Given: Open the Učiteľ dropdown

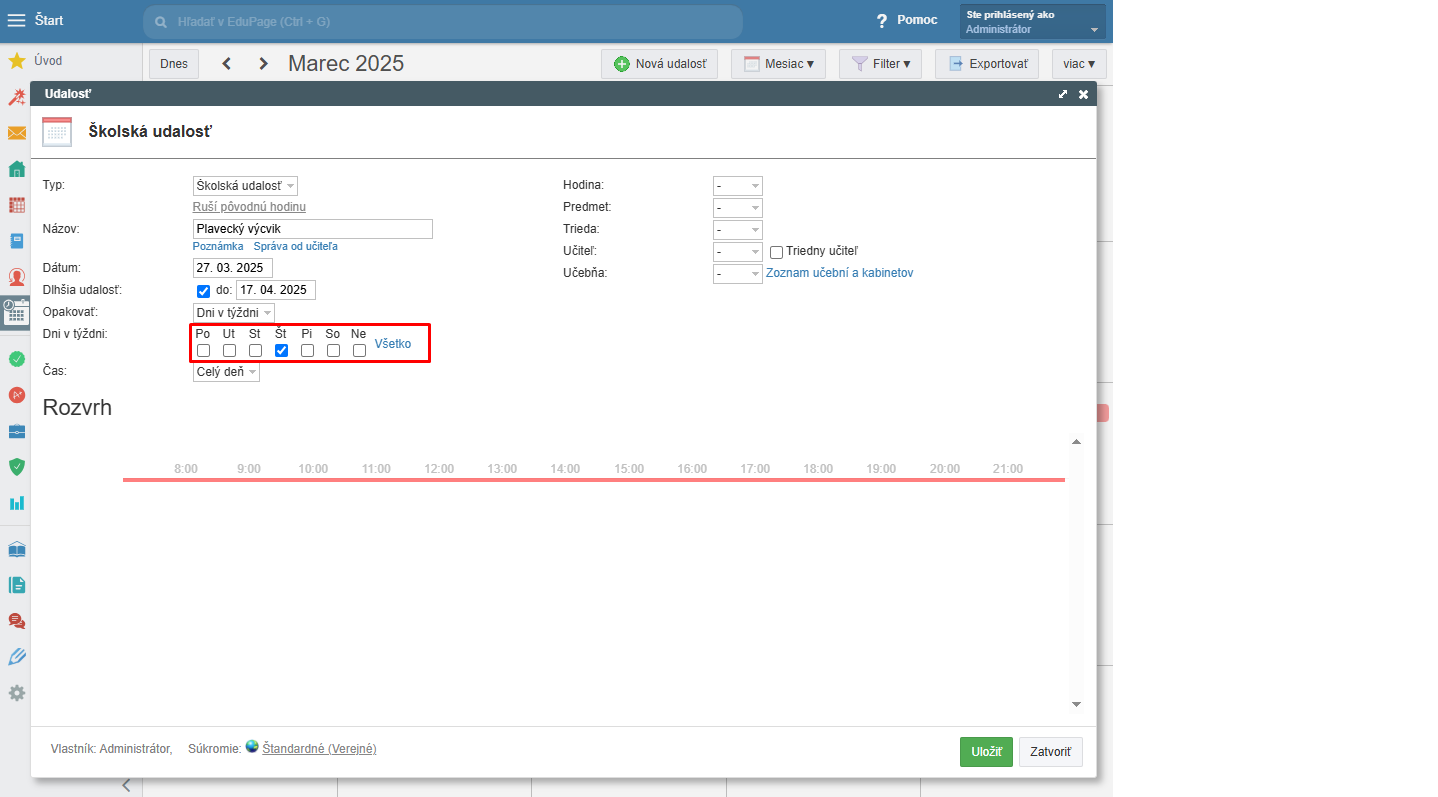Looking at the screenshot, I should (x=737, y=252).
